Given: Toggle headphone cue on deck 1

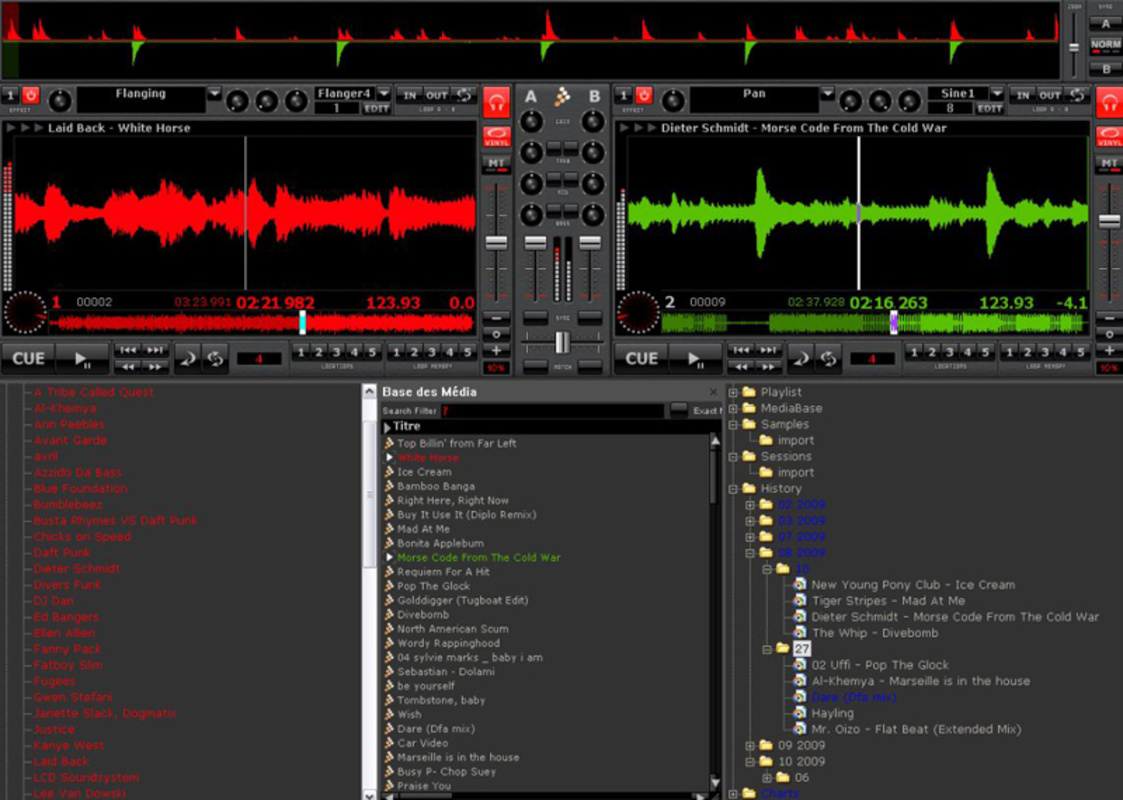Looking at the screenshot, I should click(496, 102).
